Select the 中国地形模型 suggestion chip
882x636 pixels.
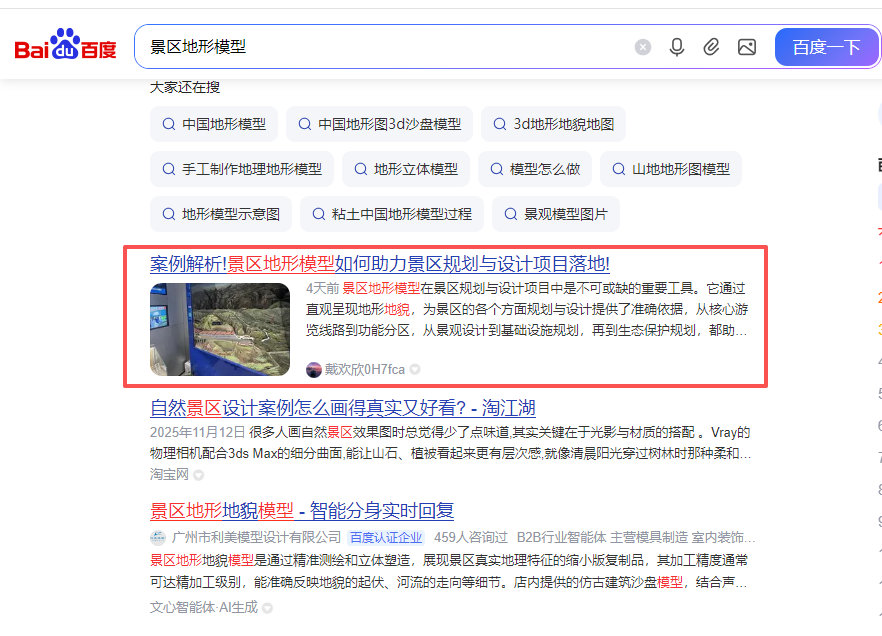[213, 125]
